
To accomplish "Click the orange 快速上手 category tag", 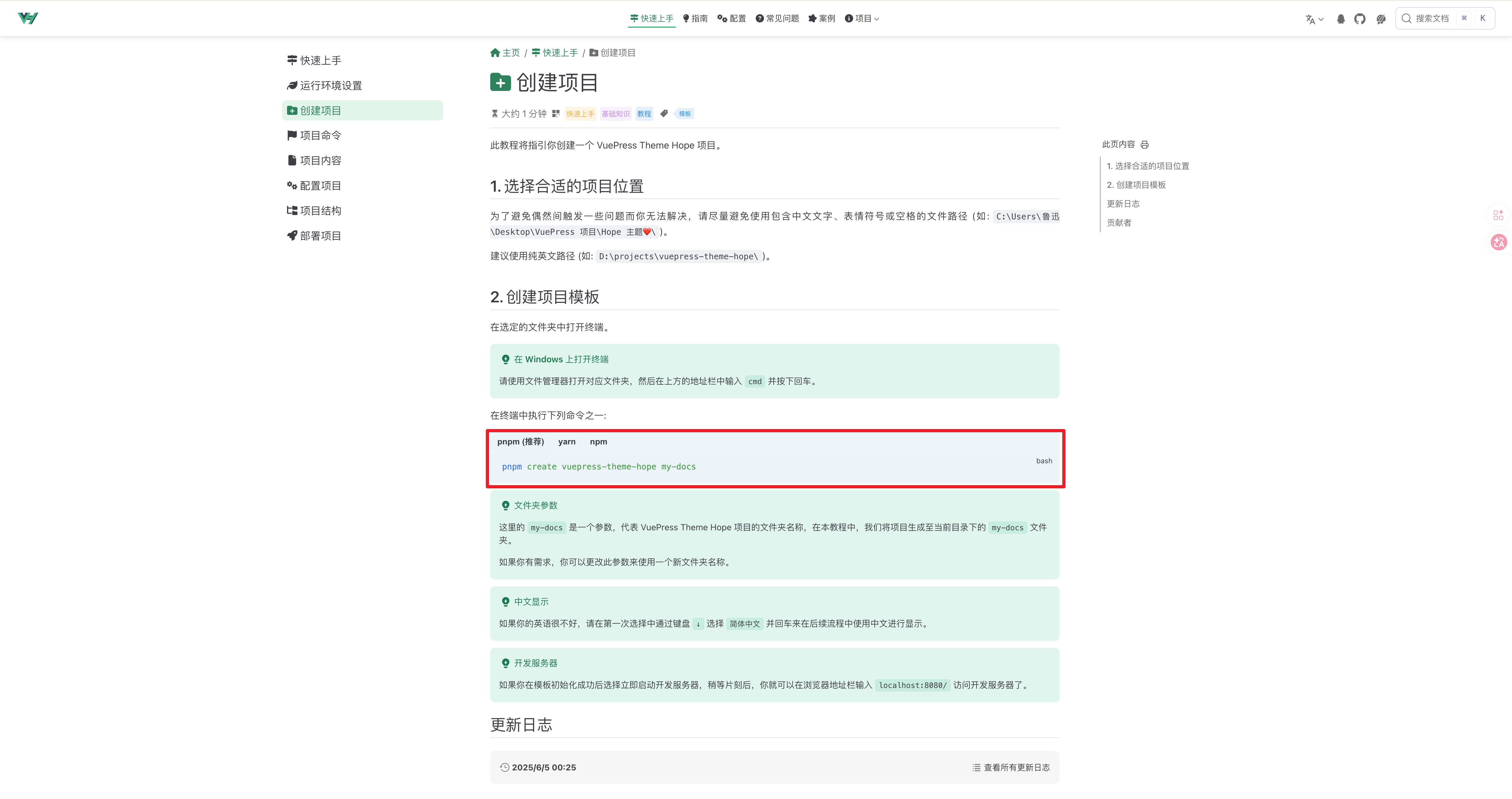I will click(x=580, y=114).
